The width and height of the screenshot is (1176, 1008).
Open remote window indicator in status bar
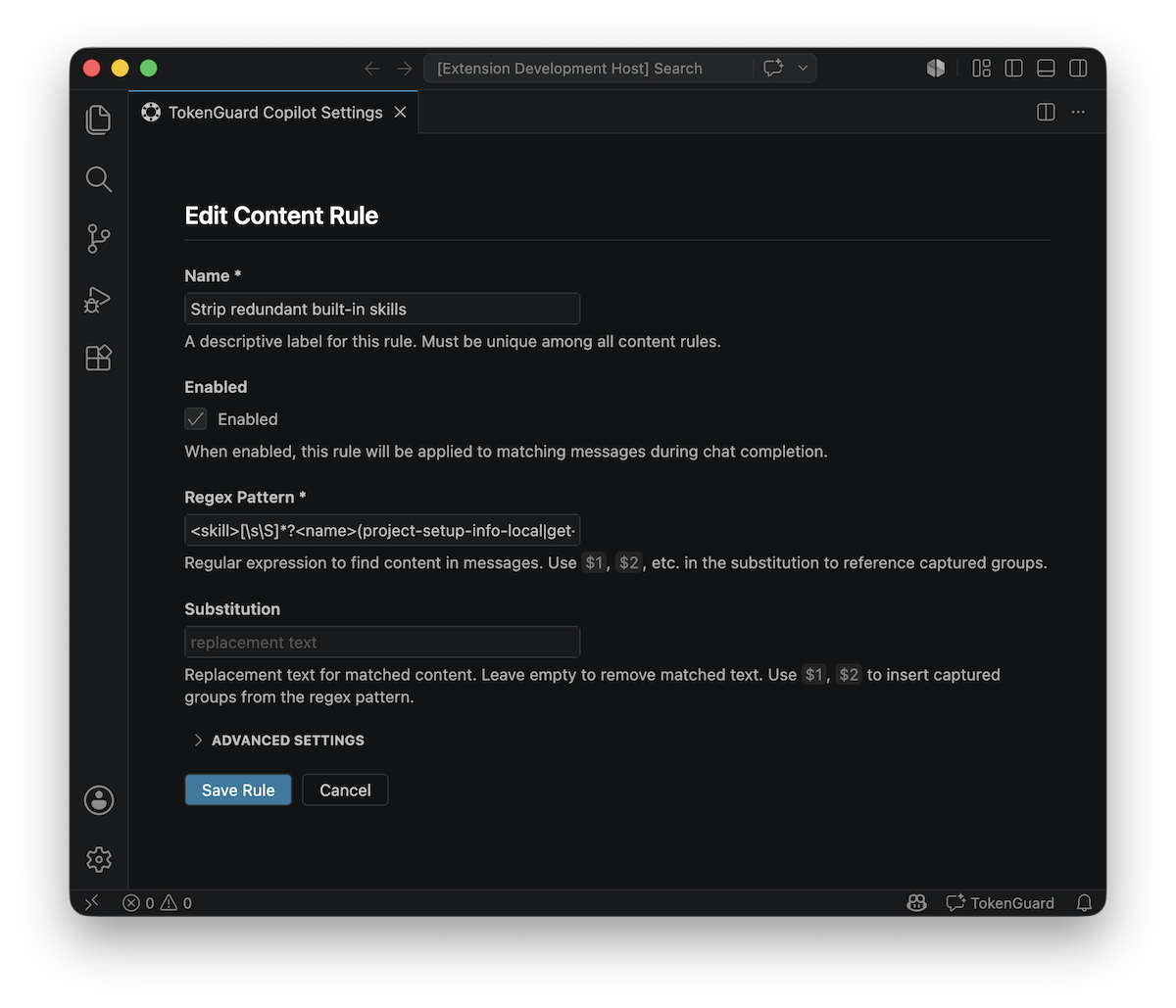pyautogui.click(x=92, y=903)
